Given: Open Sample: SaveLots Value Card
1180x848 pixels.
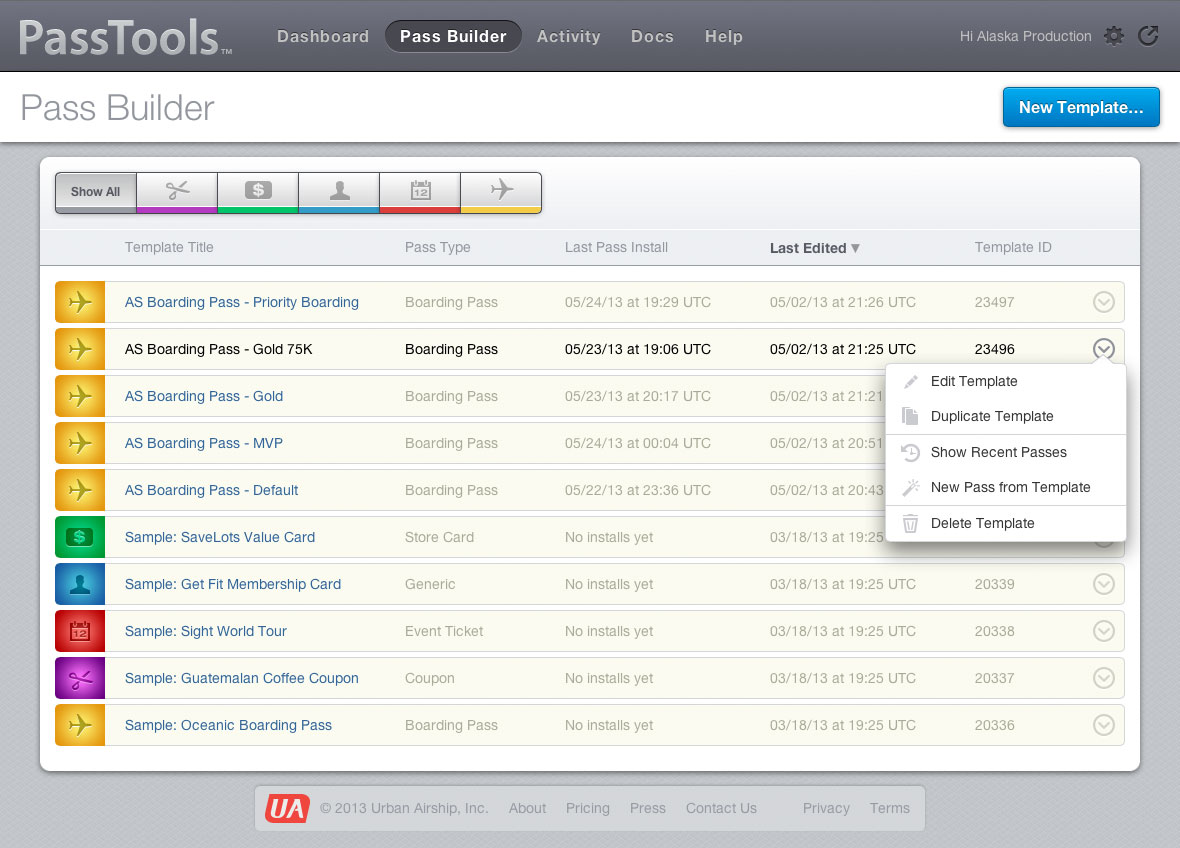Looking at the screenshot, I should pyautogui.click(x=220, y=537).
